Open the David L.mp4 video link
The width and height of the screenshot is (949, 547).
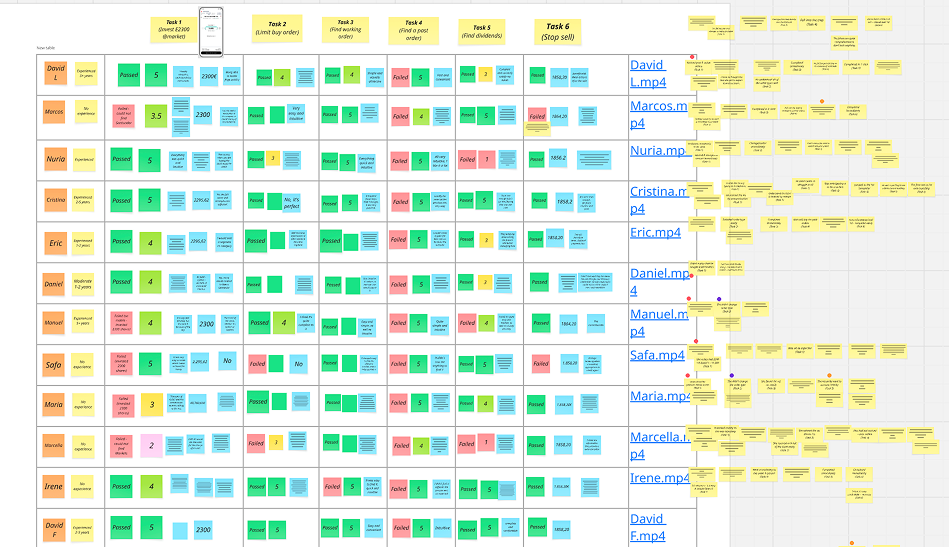click(x=648, y=73)
